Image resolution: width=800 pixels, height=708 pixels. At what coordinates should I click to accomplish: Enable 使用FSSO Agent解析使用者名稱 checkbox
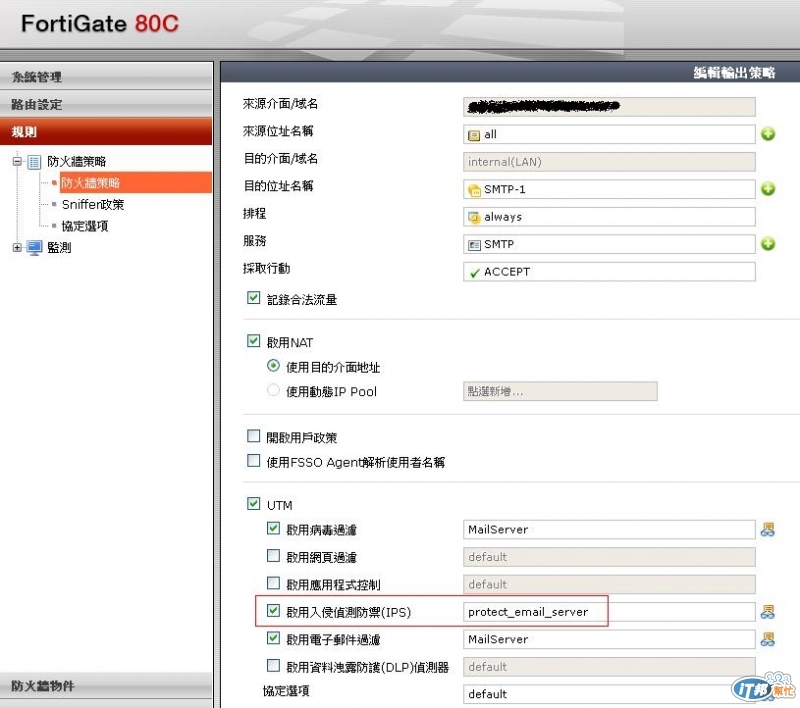[254, 461]
